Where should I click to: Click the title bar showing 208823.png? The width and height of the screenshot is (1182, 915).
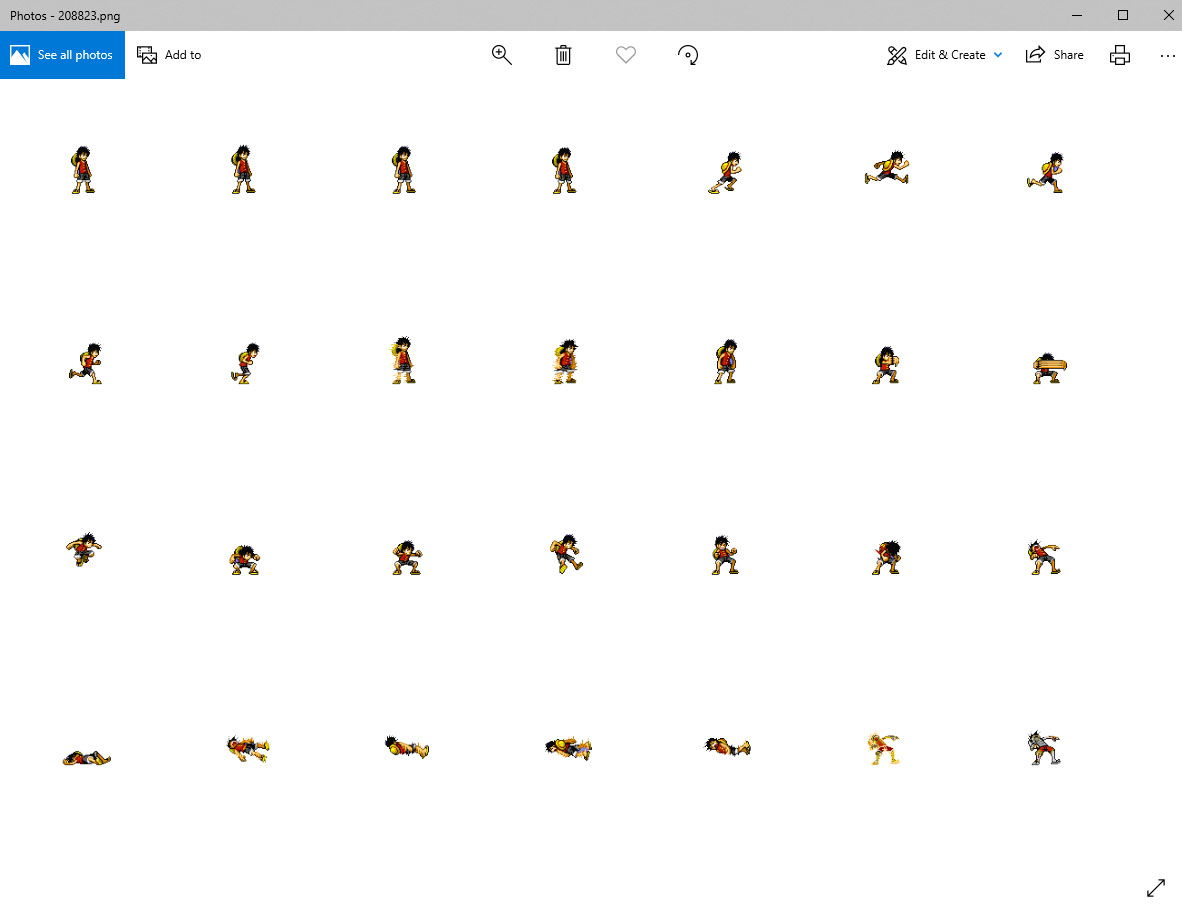point(64,15)
